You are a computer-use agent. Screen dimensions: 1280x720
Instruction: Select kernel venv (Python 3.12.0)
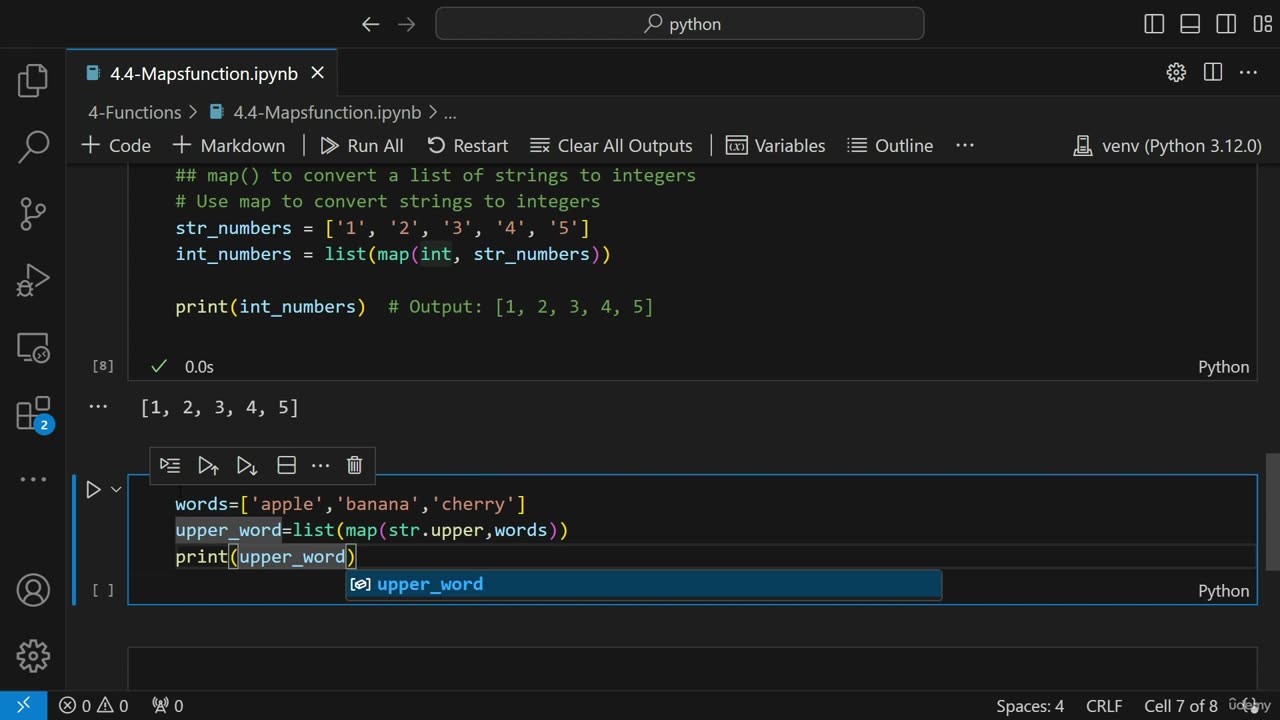pyautogui.click(x=1167, y=145)
